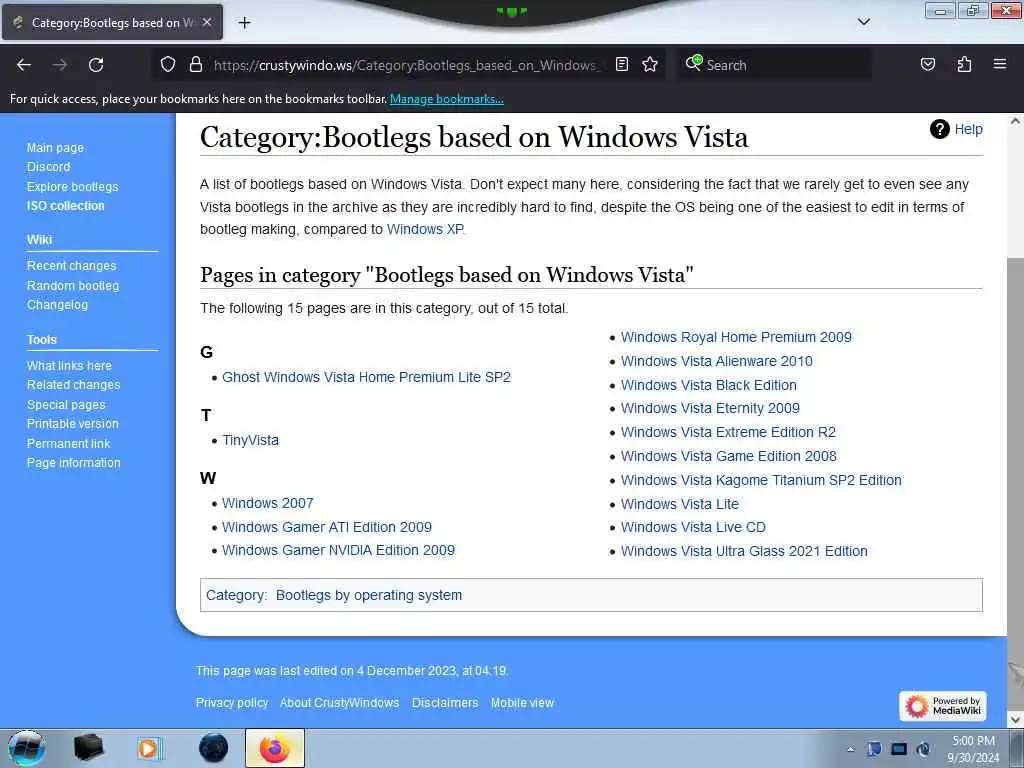This screenshot has width=1024, height=768.
Task: Open the Windows 2007 page link
Action: click(268, 503)
